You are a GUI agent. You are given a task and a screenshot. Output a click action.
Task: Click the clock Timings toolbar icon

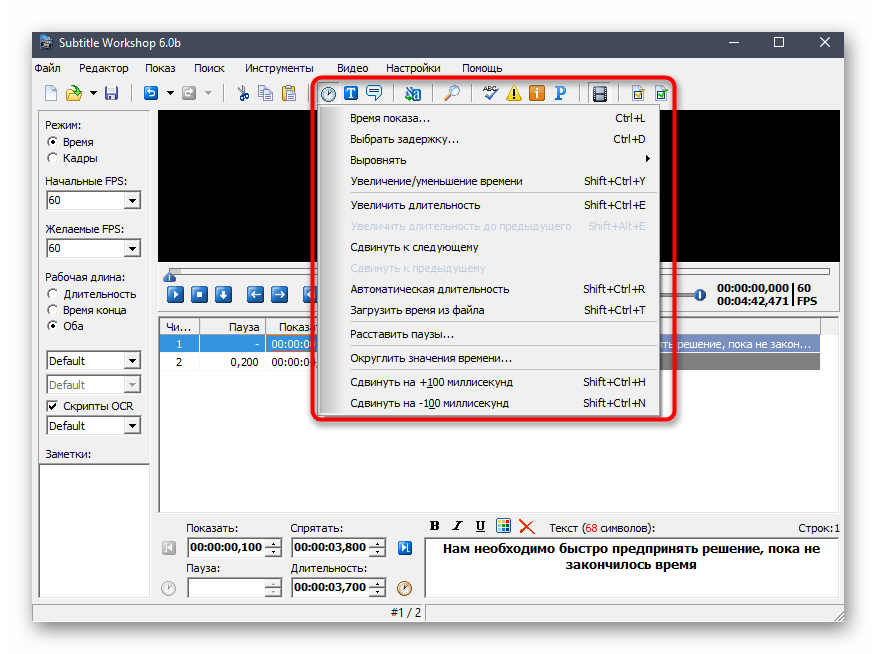328,94
